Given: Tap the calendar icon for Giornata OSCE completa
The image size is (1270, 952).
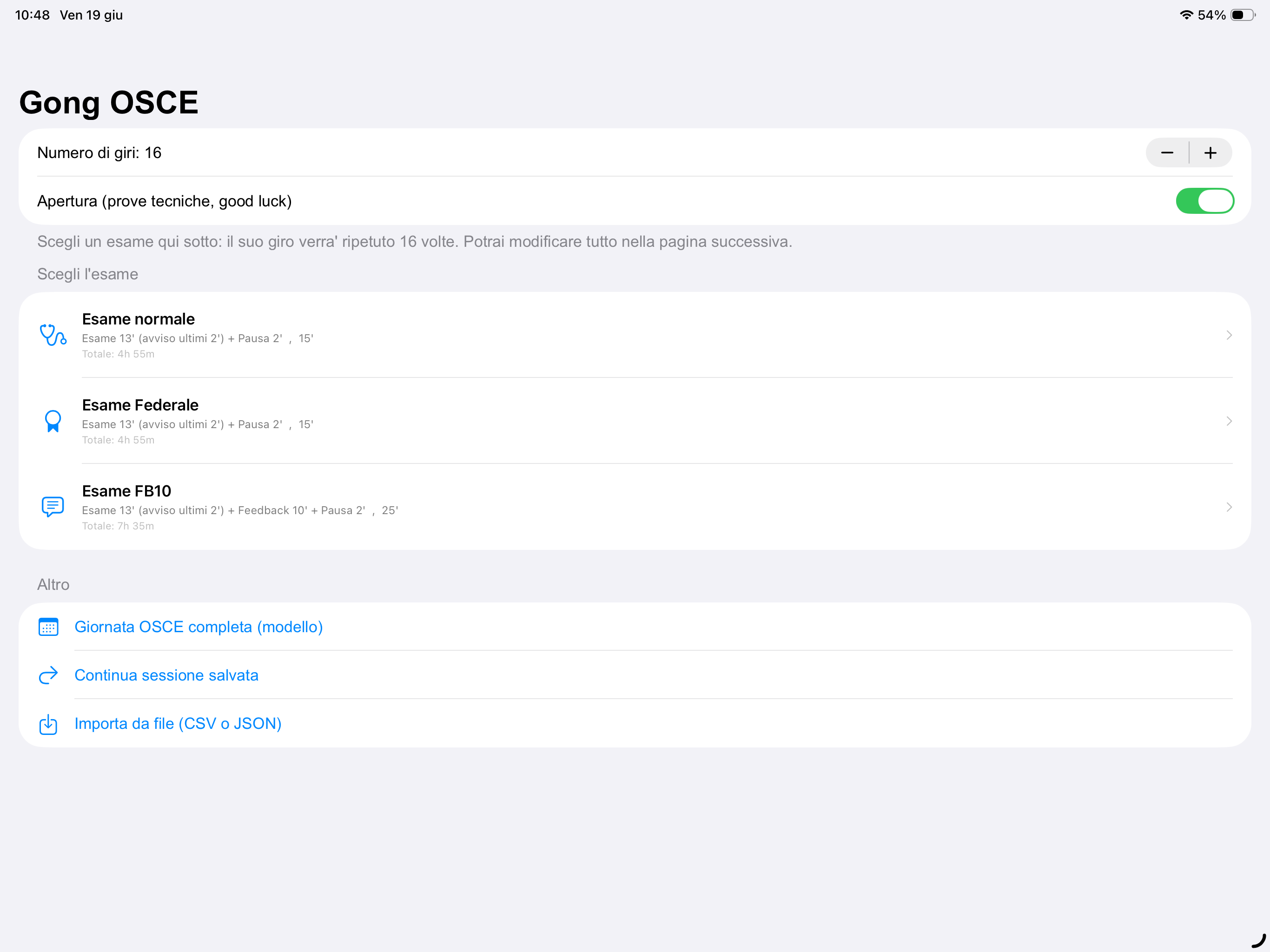Looking at the screenshot, I should (x=48, y=627).
